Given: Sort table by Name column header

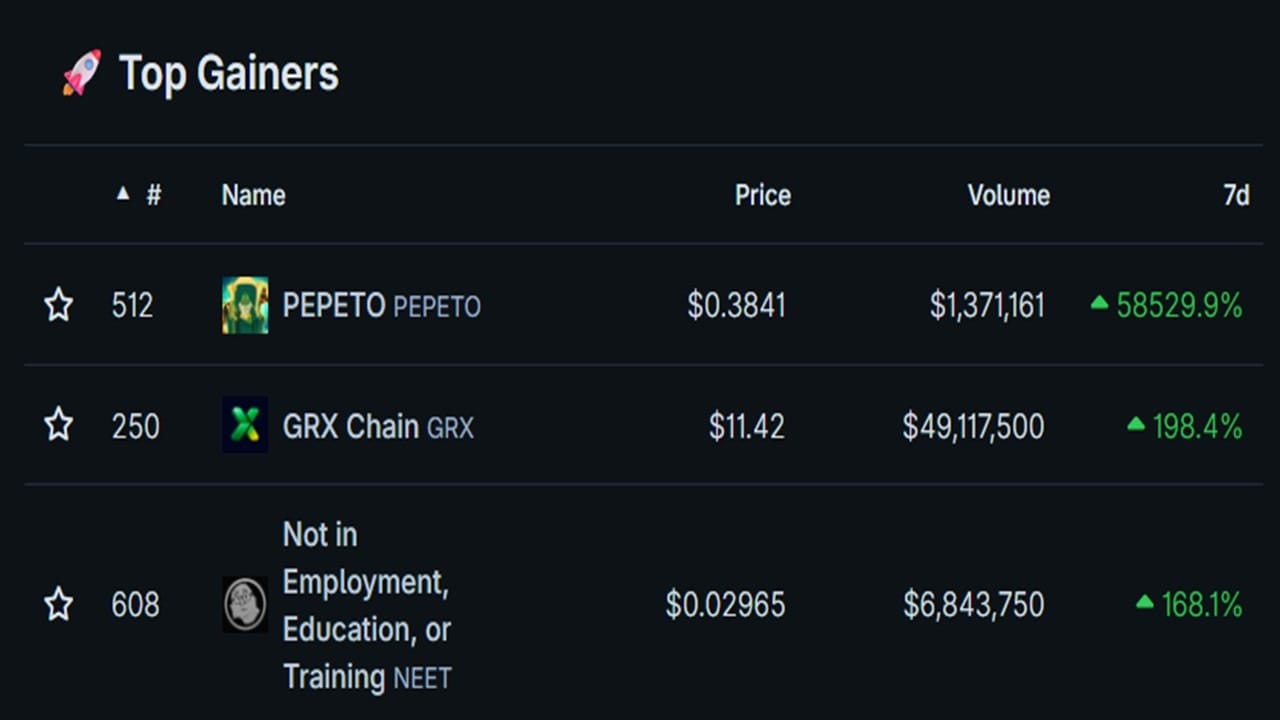Looking at the screenshot, I should point(253,195).
